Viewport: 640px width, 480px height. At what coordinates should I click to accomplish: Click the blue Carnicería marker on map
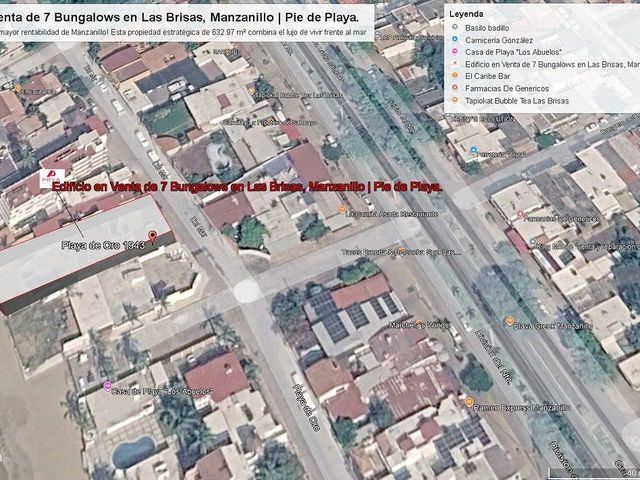tap(473, 150)
